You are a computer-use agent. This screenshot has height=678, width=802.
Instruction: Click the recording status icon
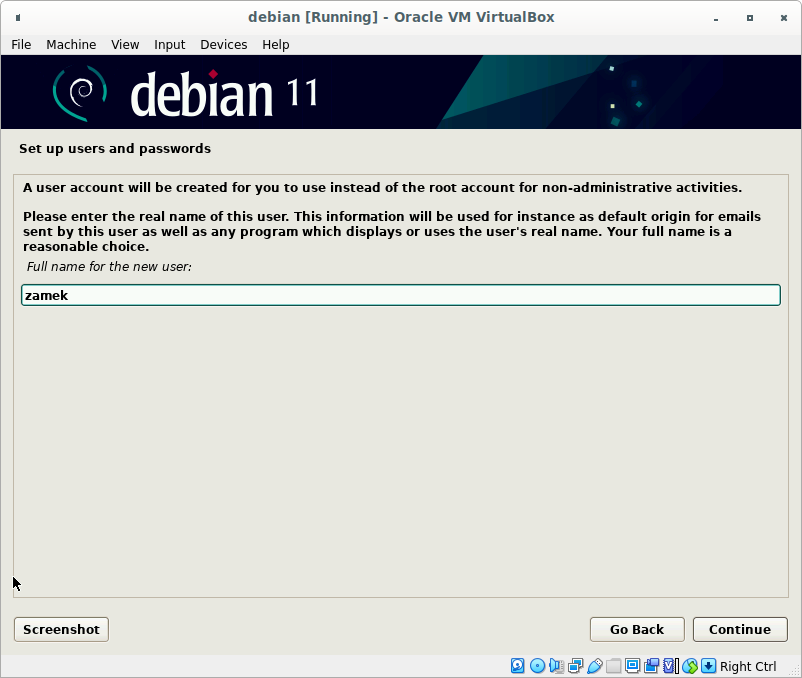point(651,666)
